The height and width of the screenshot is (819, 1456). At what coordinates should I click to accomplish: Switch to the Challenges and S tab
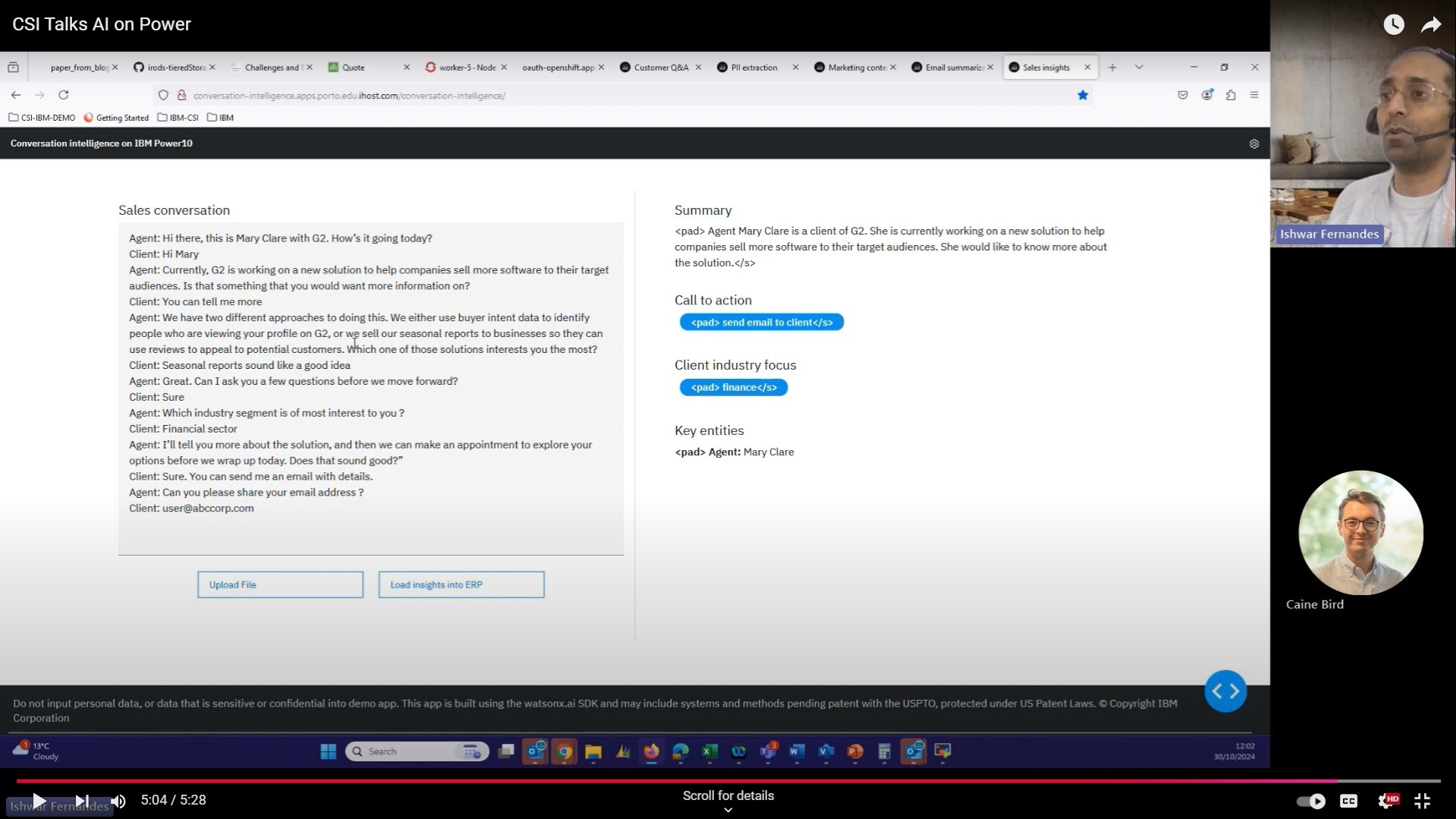[x=272, y=68]
